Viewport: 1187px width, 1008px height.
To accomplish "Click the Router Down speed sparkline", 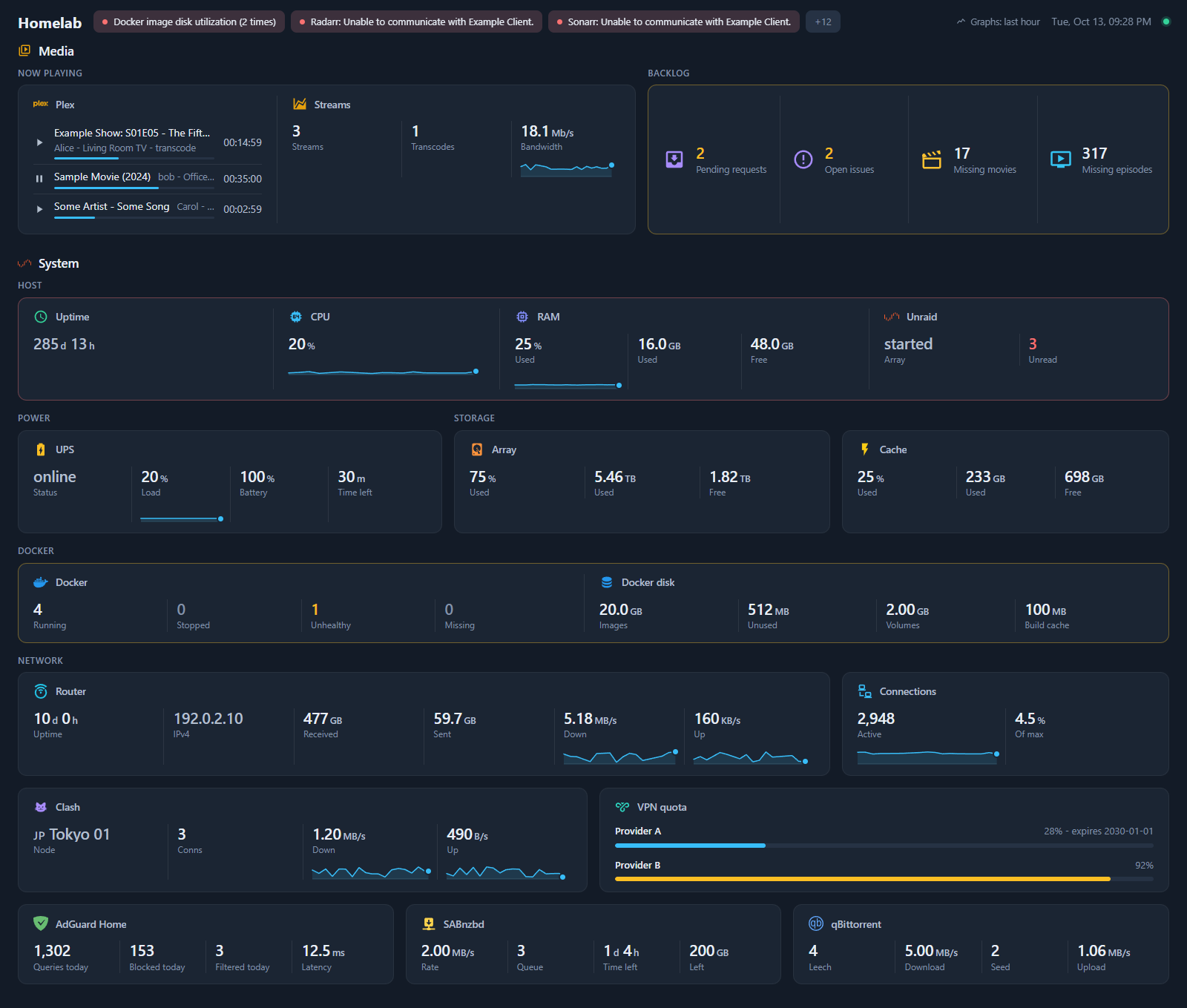I will (x=620, y=757).
